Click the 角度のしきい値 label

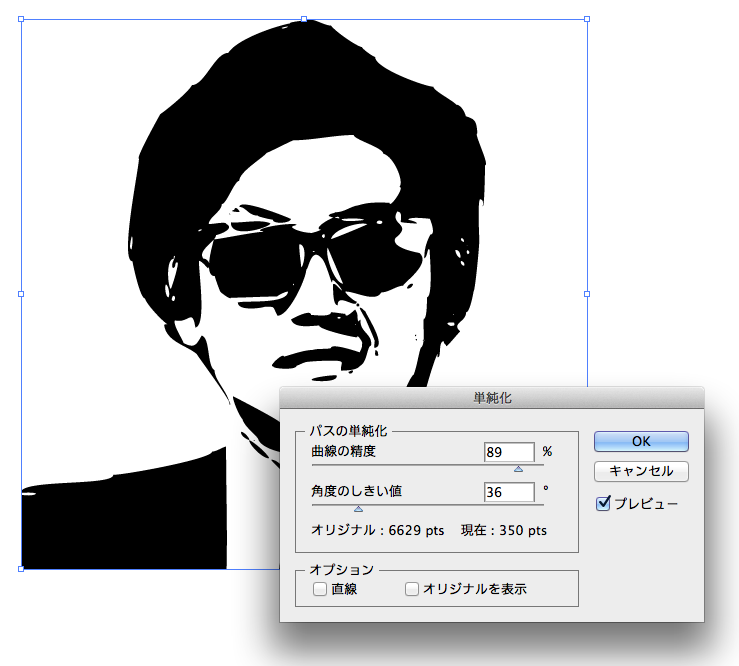pyautogui.click(x=356, y=491)
